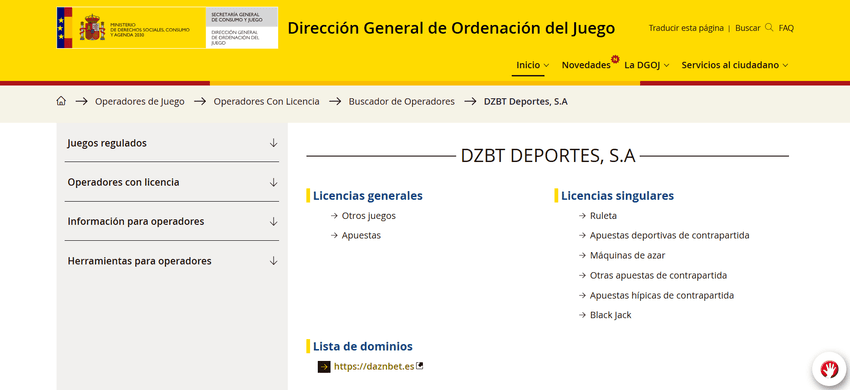
Task: Expand Herramientas para operadores section
Action: click(x=172, y=261)
